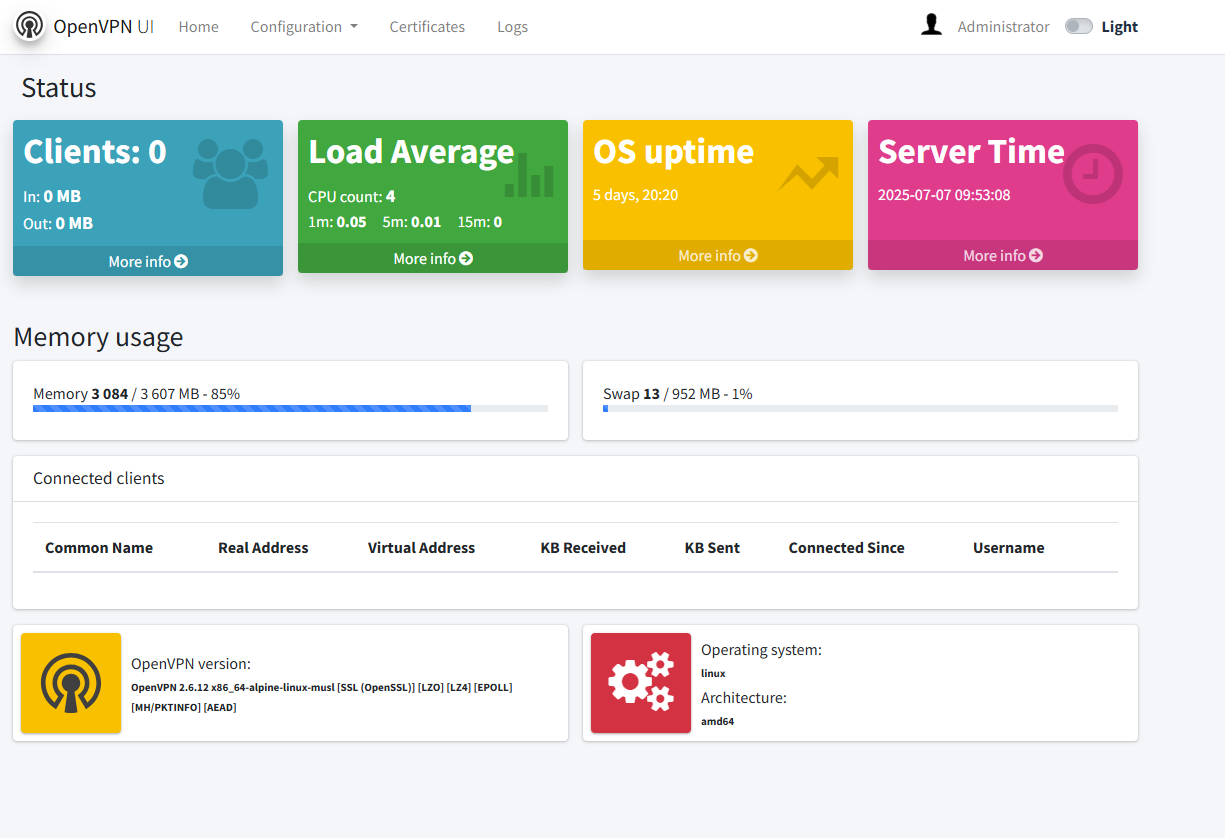Click the Clients: 0 heading

[x=95, y=152]
